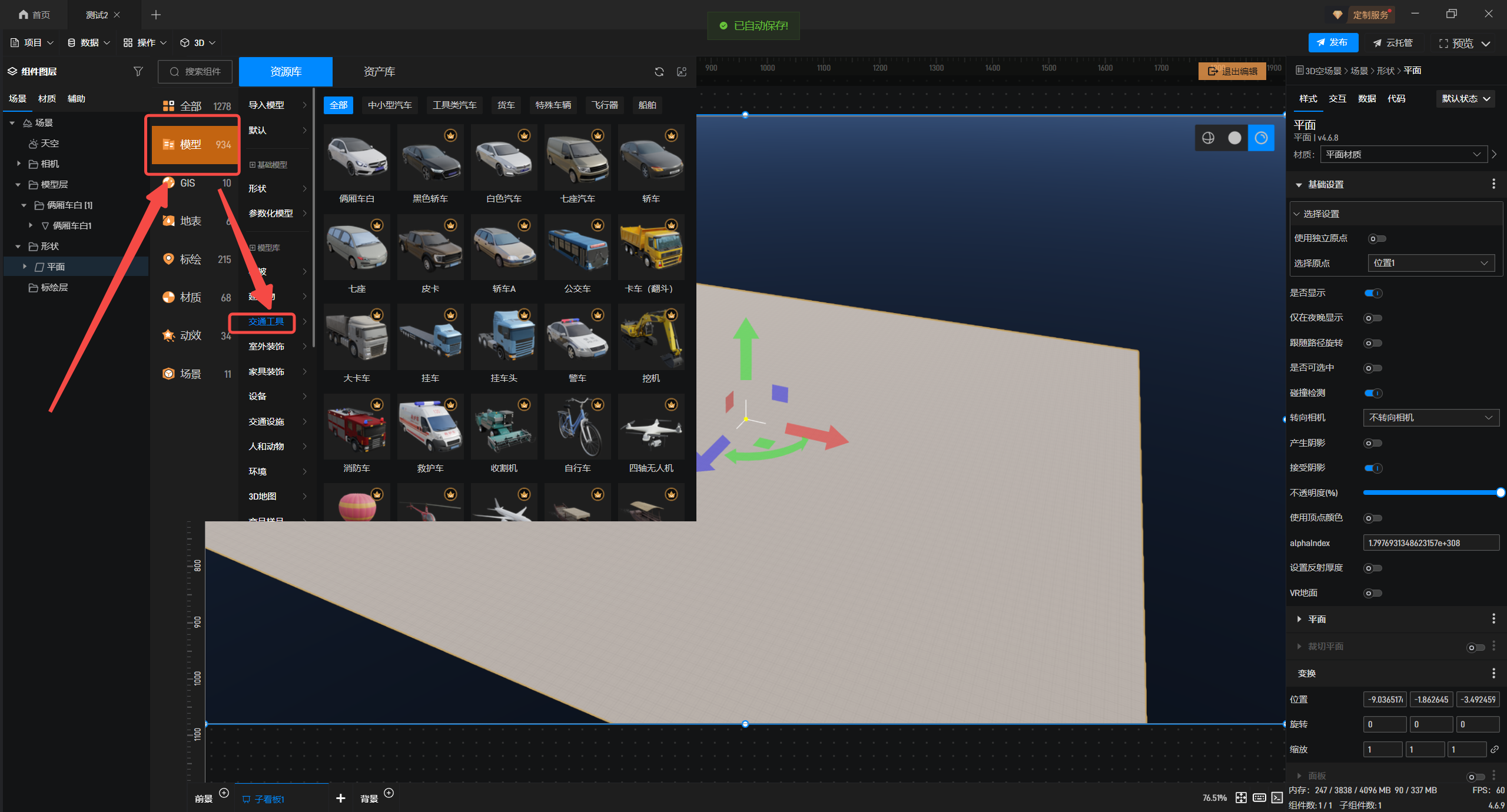Click the refresh icon in resource library
Screen dimensions: 1507x812
(659, 71)
